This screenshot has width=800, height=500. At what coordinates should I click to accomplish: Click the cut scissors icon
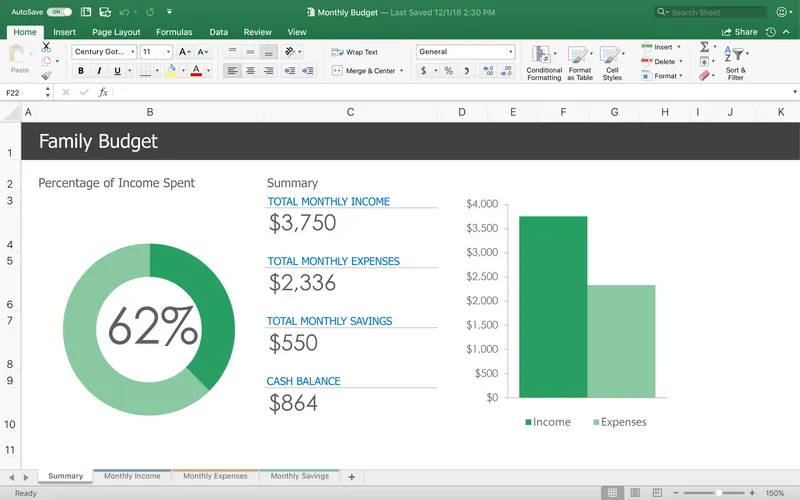coord(46,47)
